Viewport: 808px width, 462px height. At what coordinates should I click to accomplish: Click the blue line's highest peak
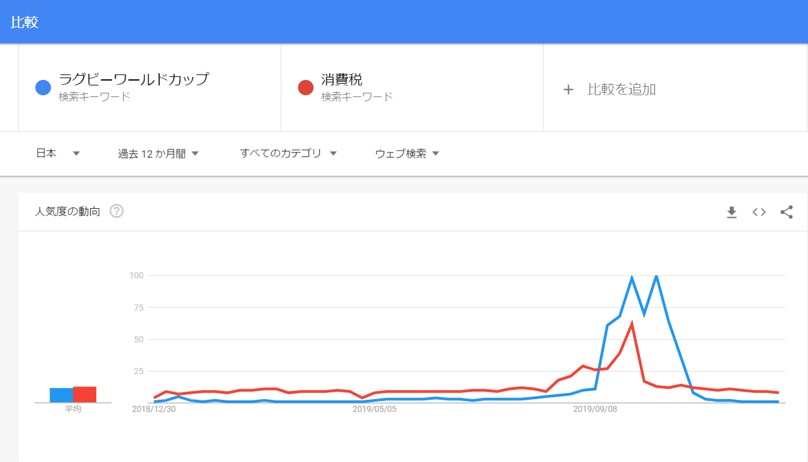click(656, 277)
